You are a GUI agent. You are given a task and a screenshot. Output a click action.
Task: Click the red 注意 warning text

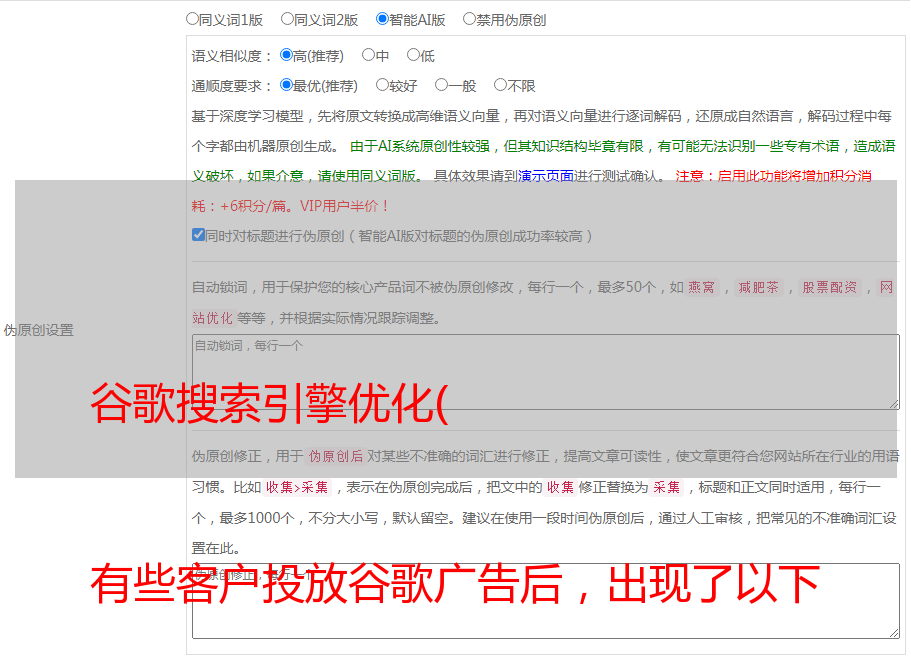(x=532, y=191)
